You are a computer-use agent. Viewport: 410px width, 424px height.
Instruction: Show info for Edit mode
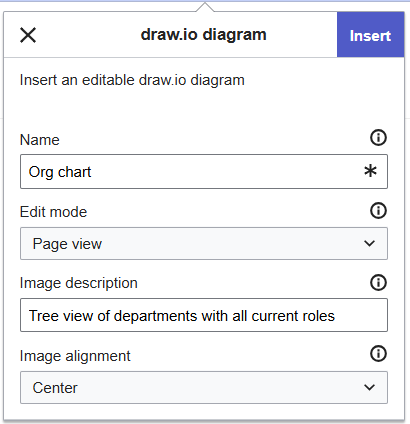(x=378, y=211)
